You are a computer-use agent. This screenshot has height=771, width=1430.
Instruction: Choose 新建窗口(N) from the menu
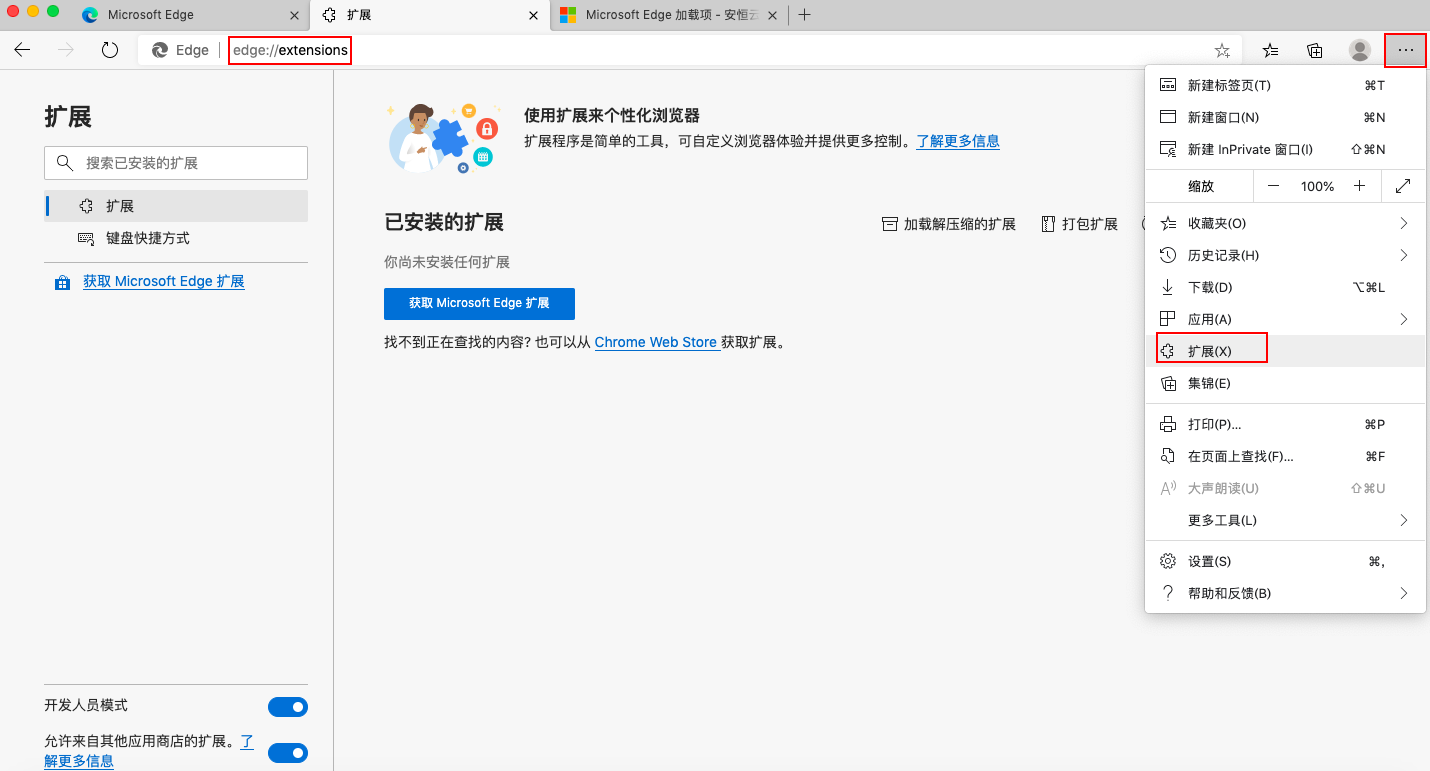pyautogui.click(x=1285, y=118)
